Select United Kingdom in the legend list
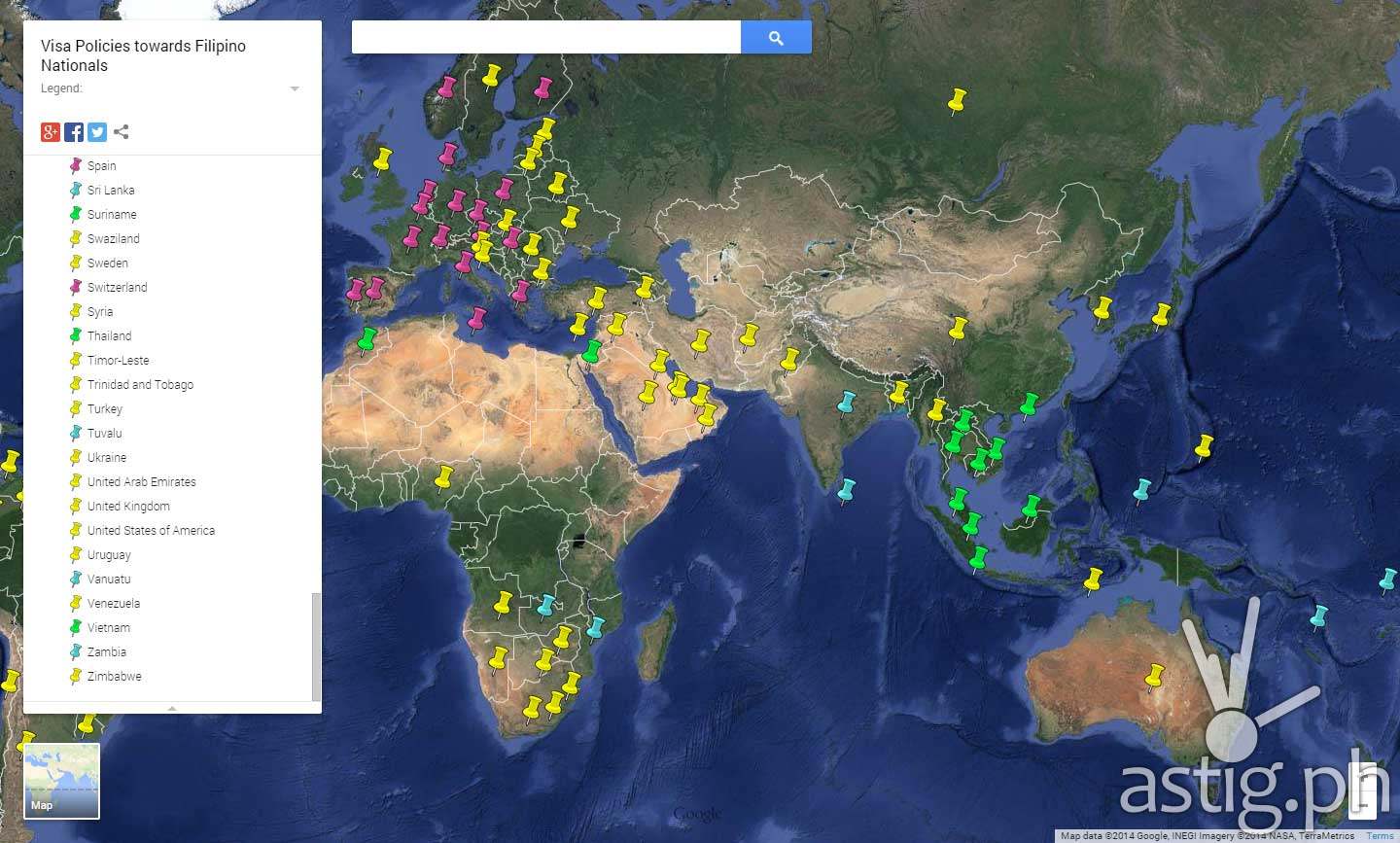 point(128,507)
